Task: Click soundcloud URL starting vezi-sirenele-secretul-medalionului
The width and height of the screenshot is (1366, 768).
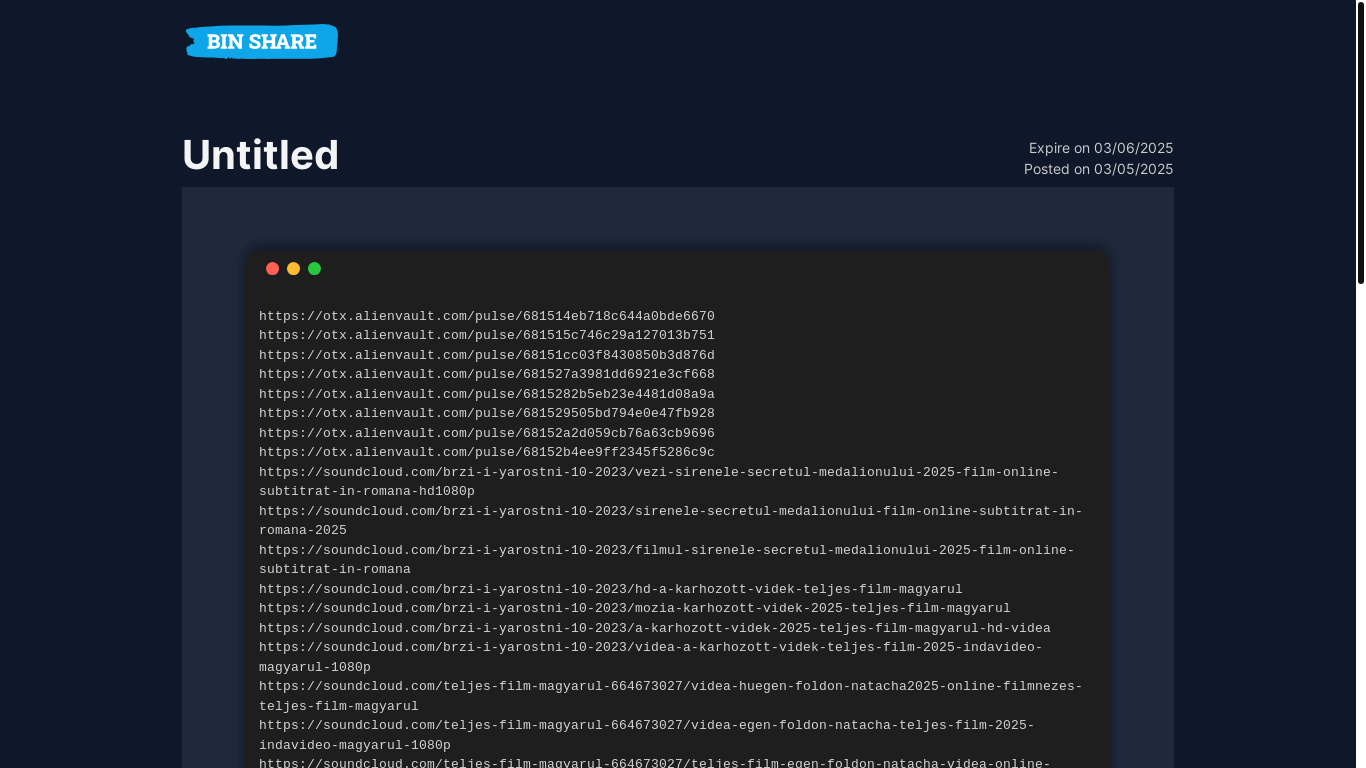Action: 659,482
